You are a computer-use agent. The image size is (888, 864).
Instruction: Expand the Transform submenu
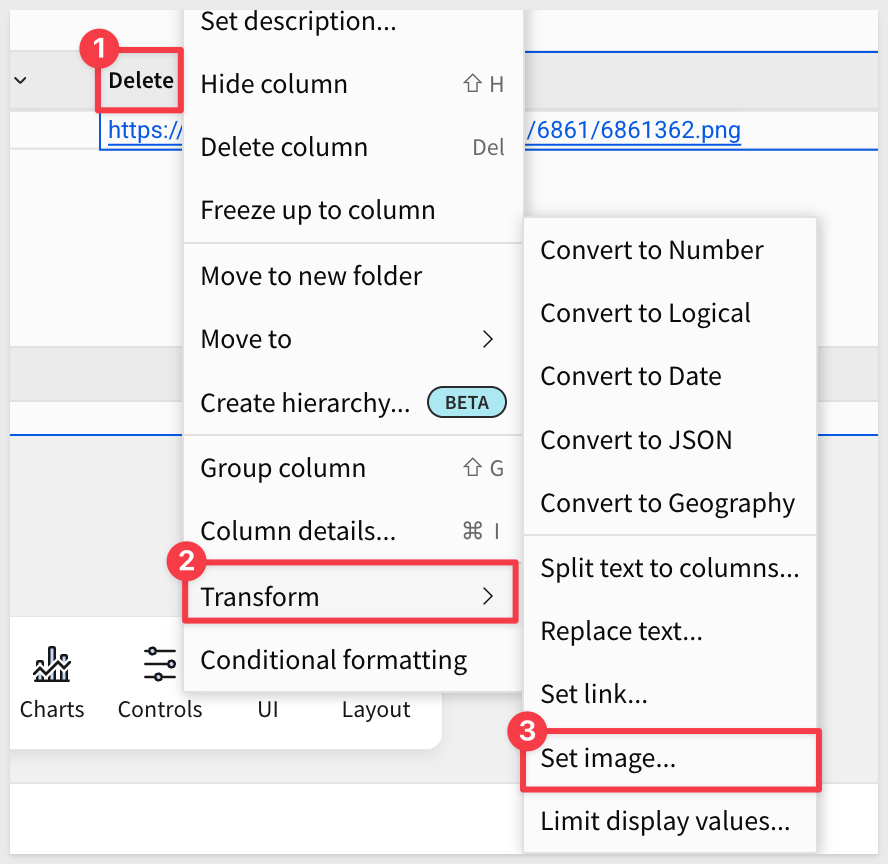point(350,597)
